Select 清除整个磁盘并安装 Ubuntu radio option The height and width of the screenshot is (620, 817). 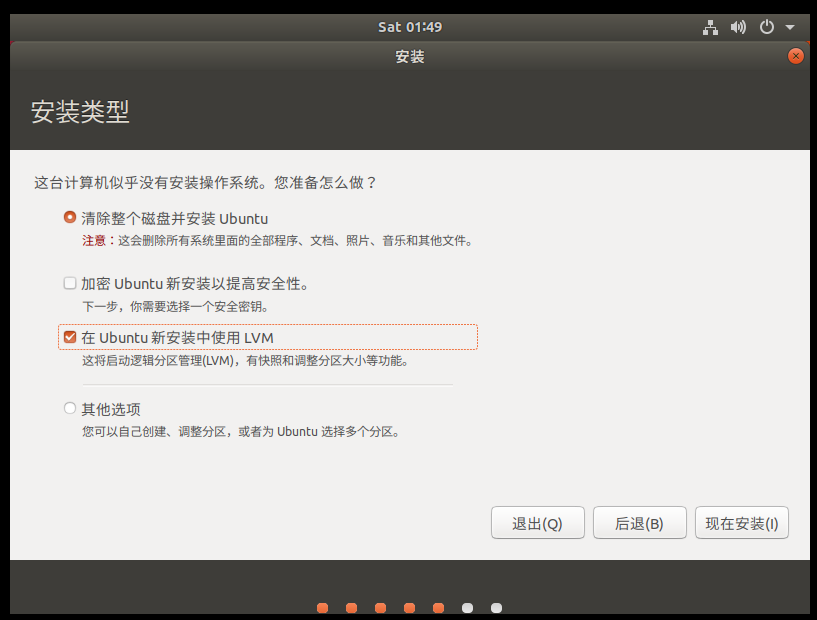click(70, 217)
